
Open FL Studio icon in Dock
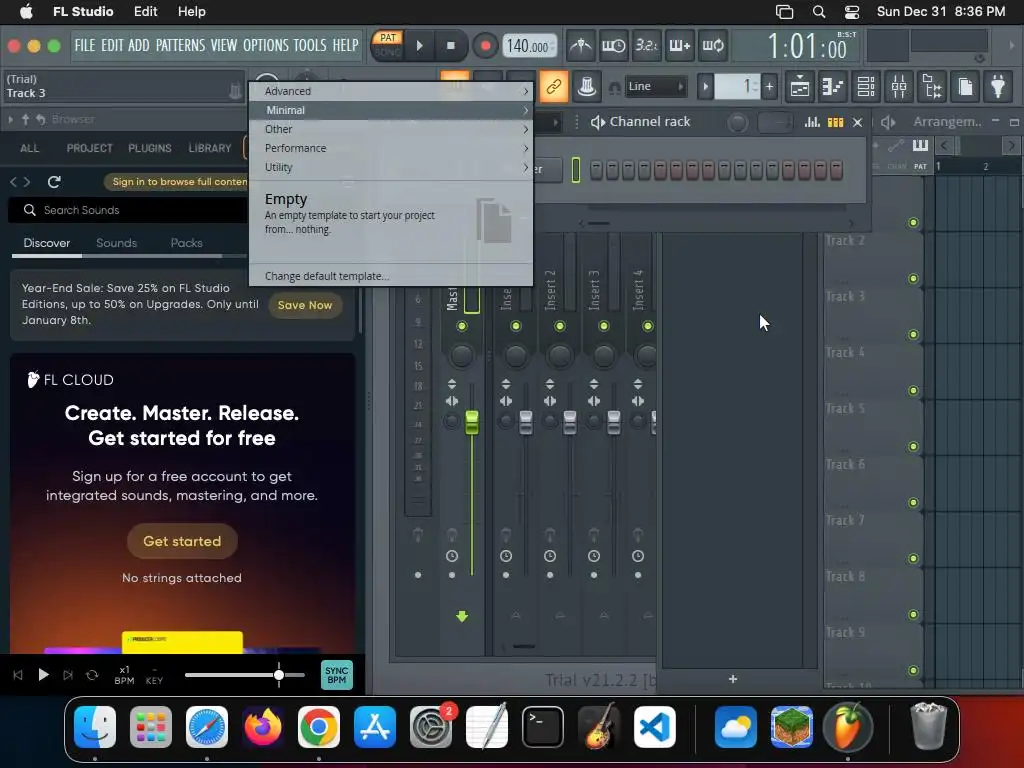click(848, 728)
